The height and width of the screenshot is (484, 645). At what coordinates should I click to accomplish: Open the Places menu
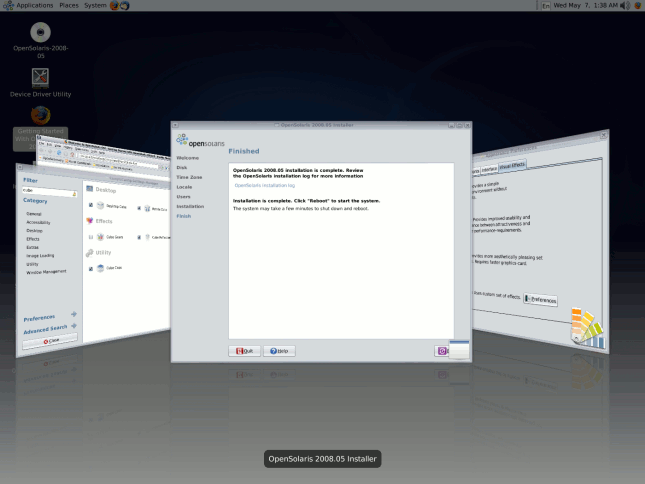[69, 5]
